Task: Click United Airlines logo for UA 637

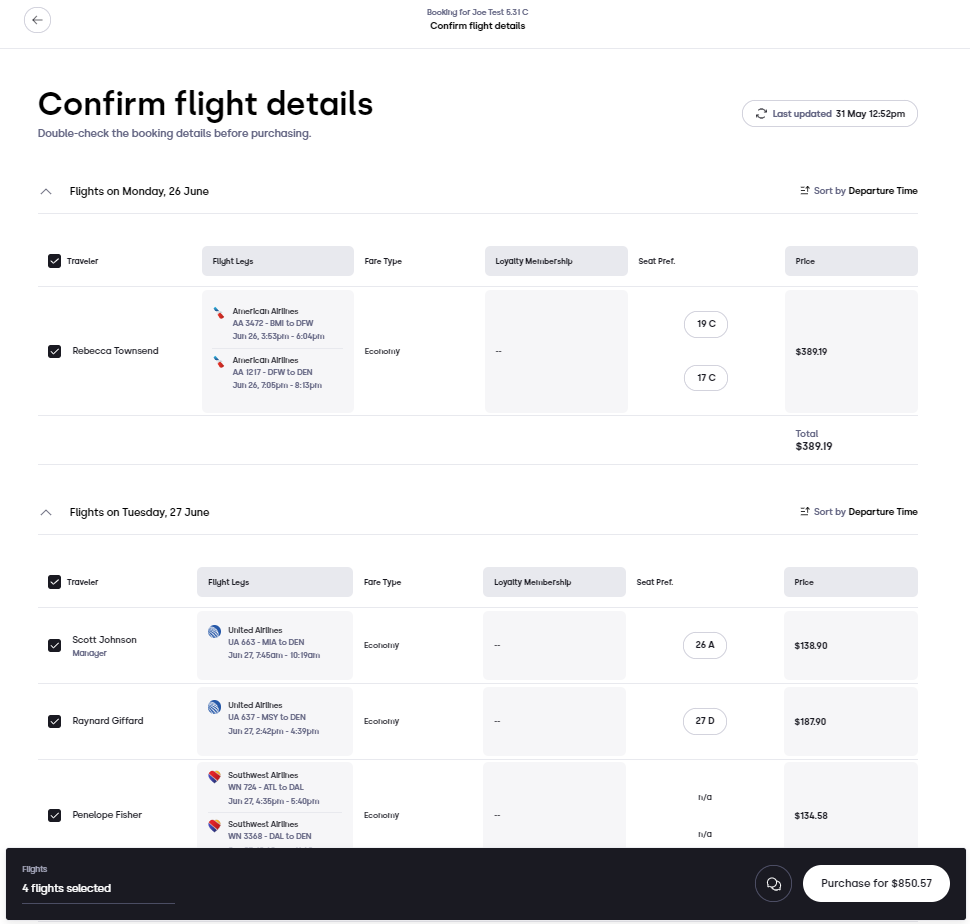Action: (x=214, y=707)
